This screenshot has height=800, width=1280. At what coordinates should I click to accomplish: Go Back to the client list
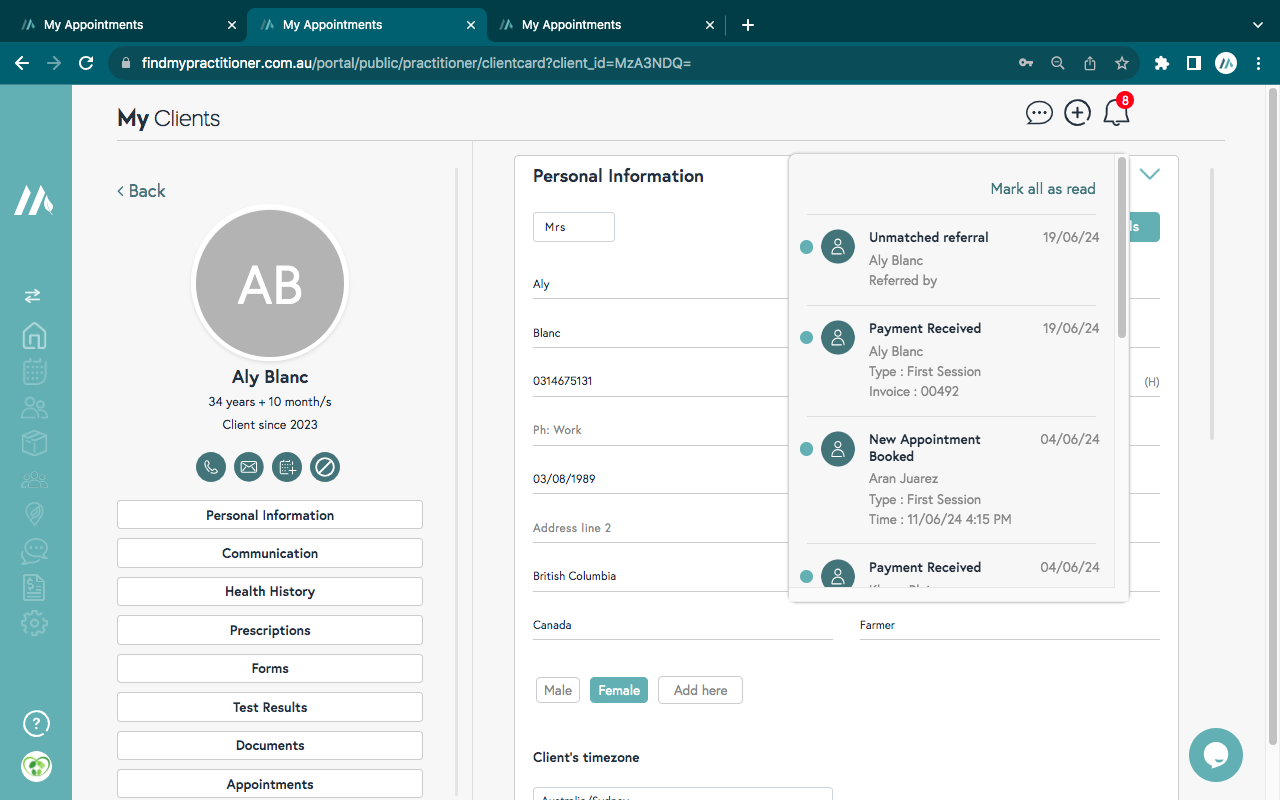click(x=141, y=191)
